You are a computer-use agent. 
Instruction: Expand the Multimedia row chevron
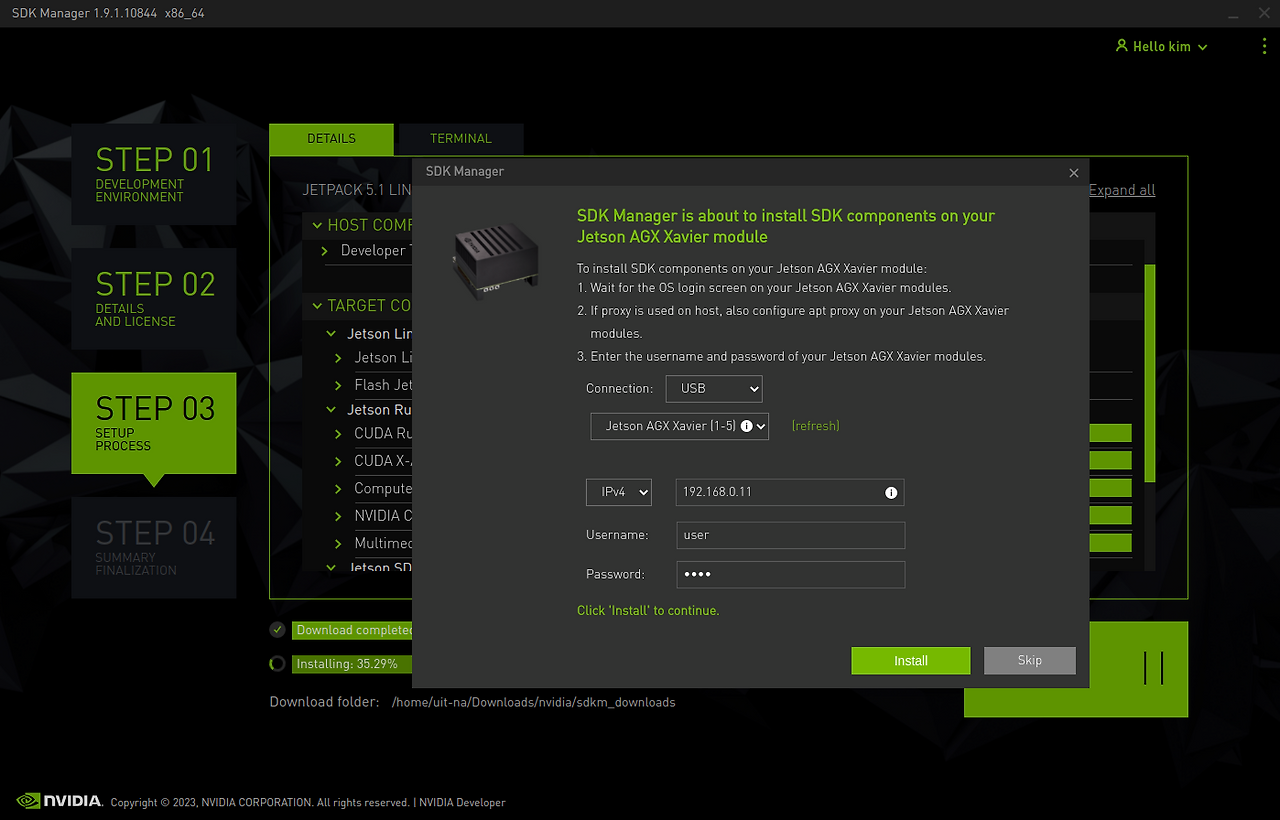point(339,544)
